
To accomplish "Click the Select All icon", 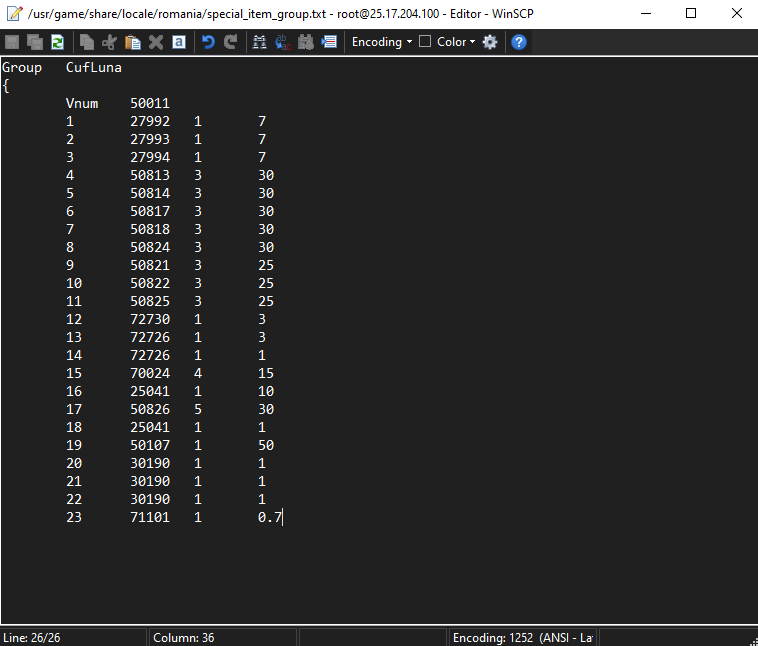I will pyautogui.click(x=179, y=42).
